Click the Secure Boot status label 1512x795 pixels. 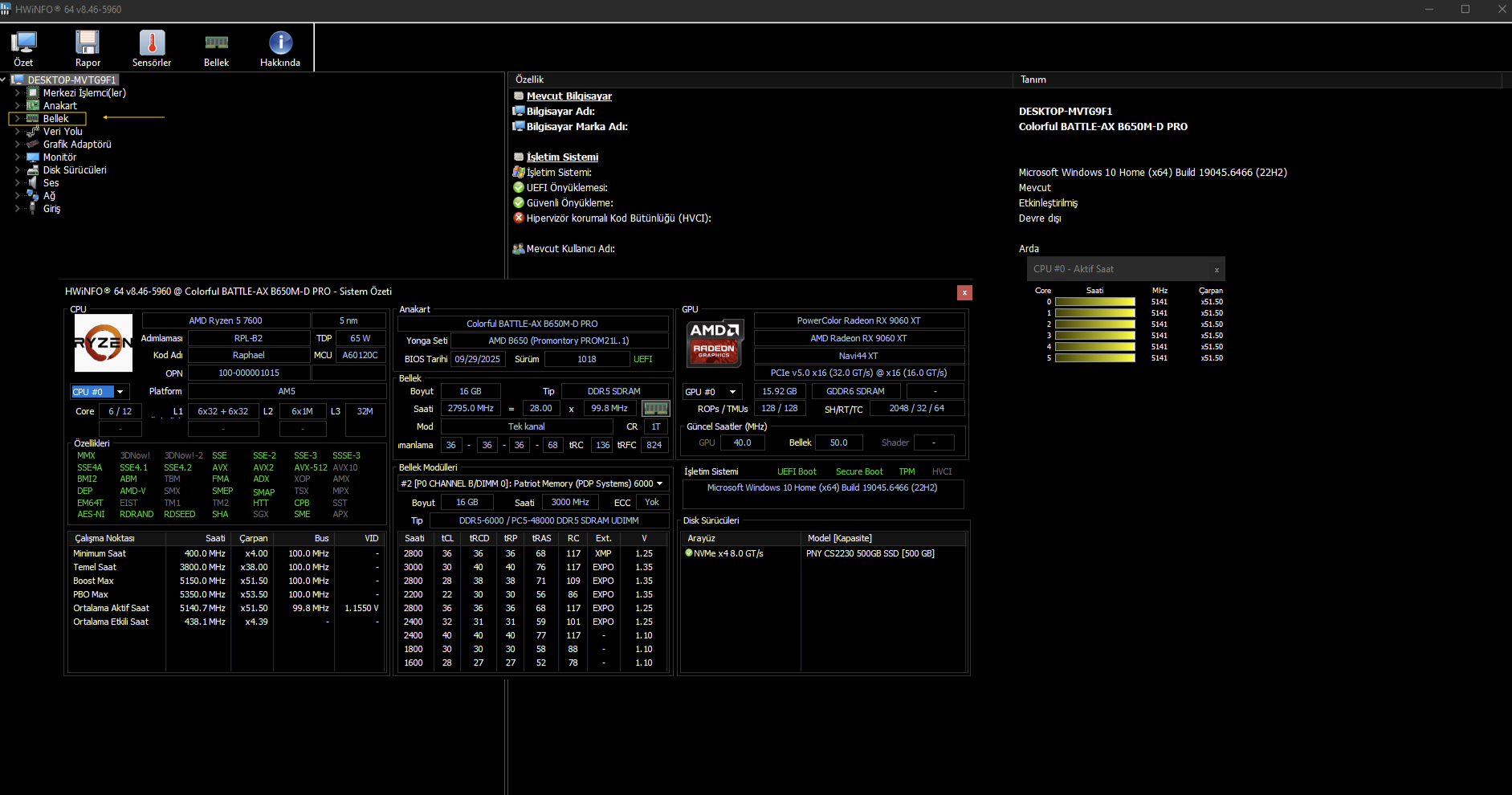859,471
